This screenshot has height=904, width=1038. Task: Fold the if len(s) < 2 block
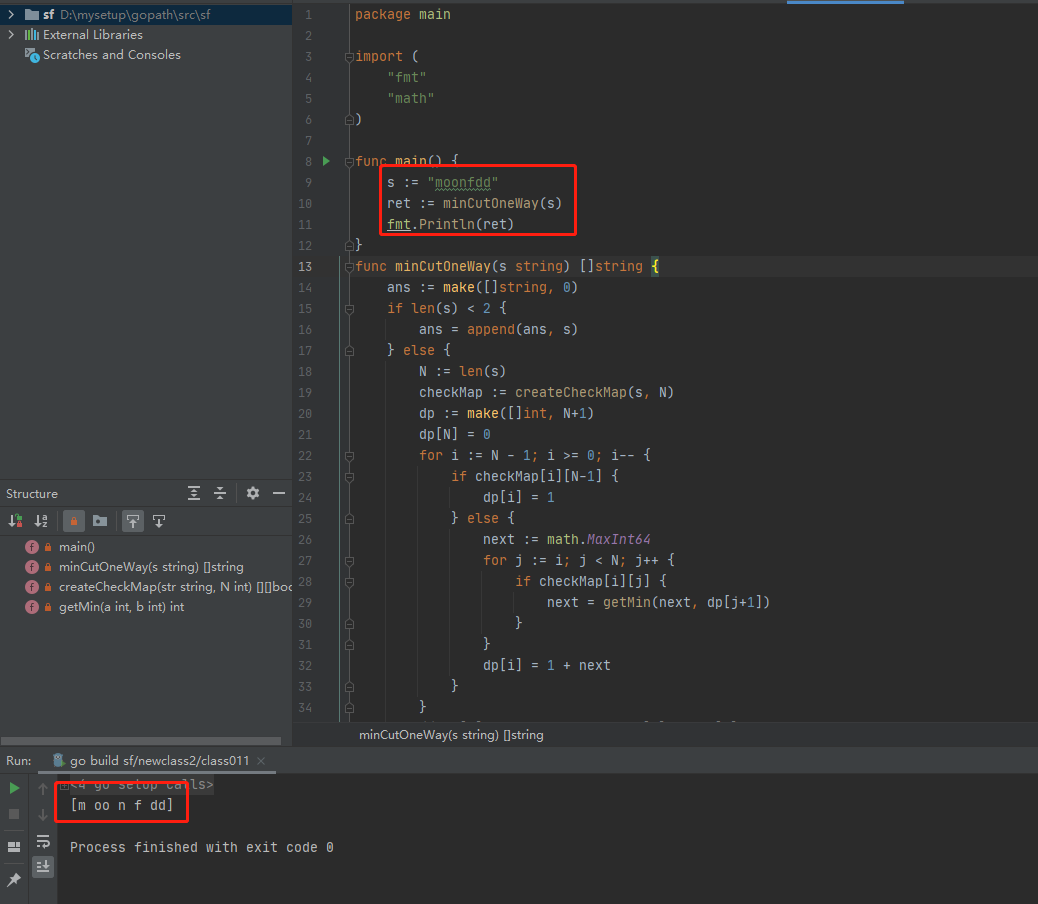[349, 309]
